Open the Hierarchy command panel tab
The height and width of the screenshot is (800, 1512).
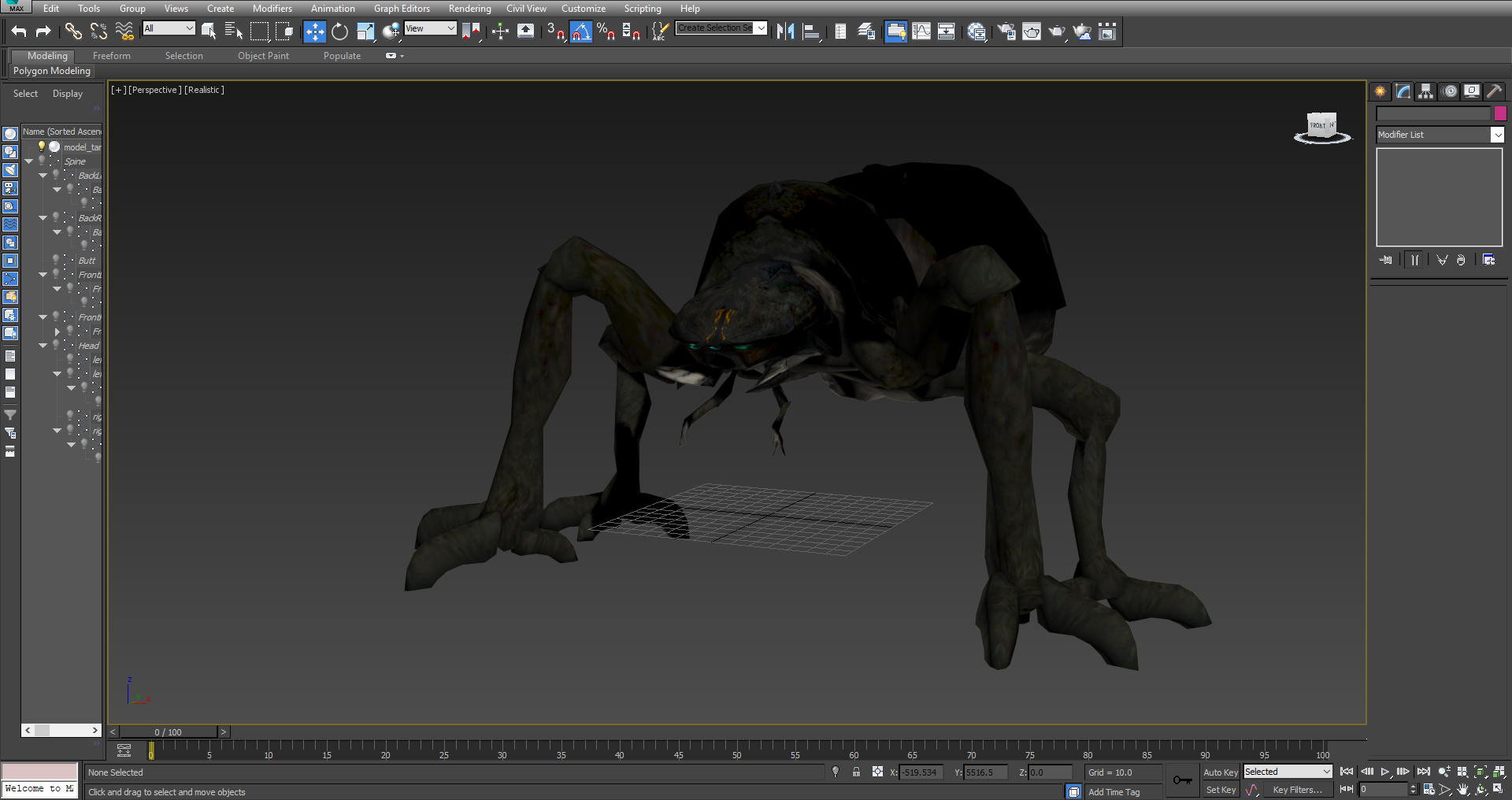click(1426, 91)
